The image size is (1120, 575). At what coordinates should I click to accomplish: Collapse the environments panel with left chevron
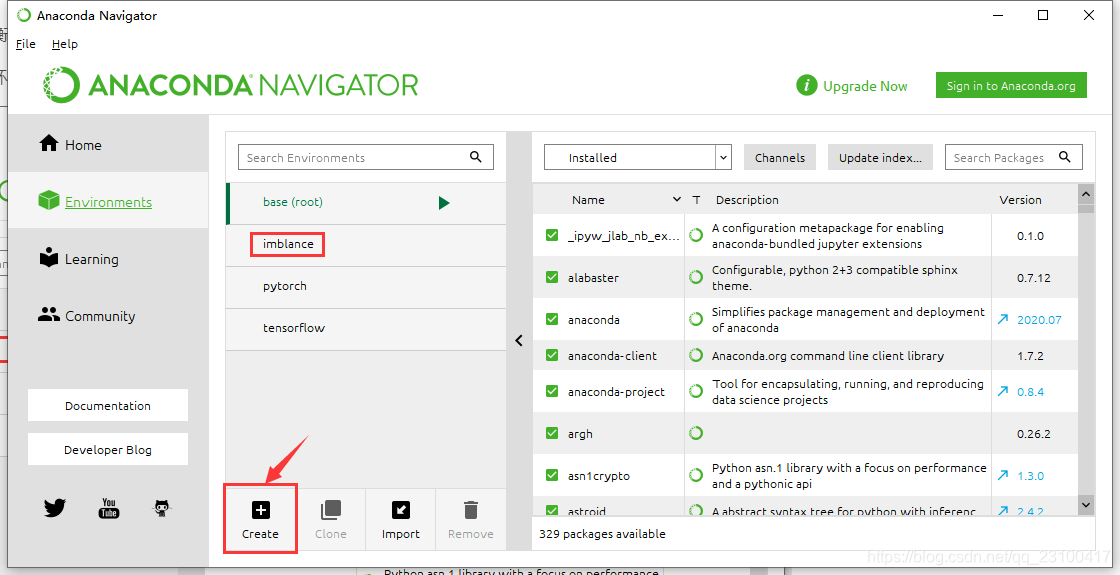519,341
